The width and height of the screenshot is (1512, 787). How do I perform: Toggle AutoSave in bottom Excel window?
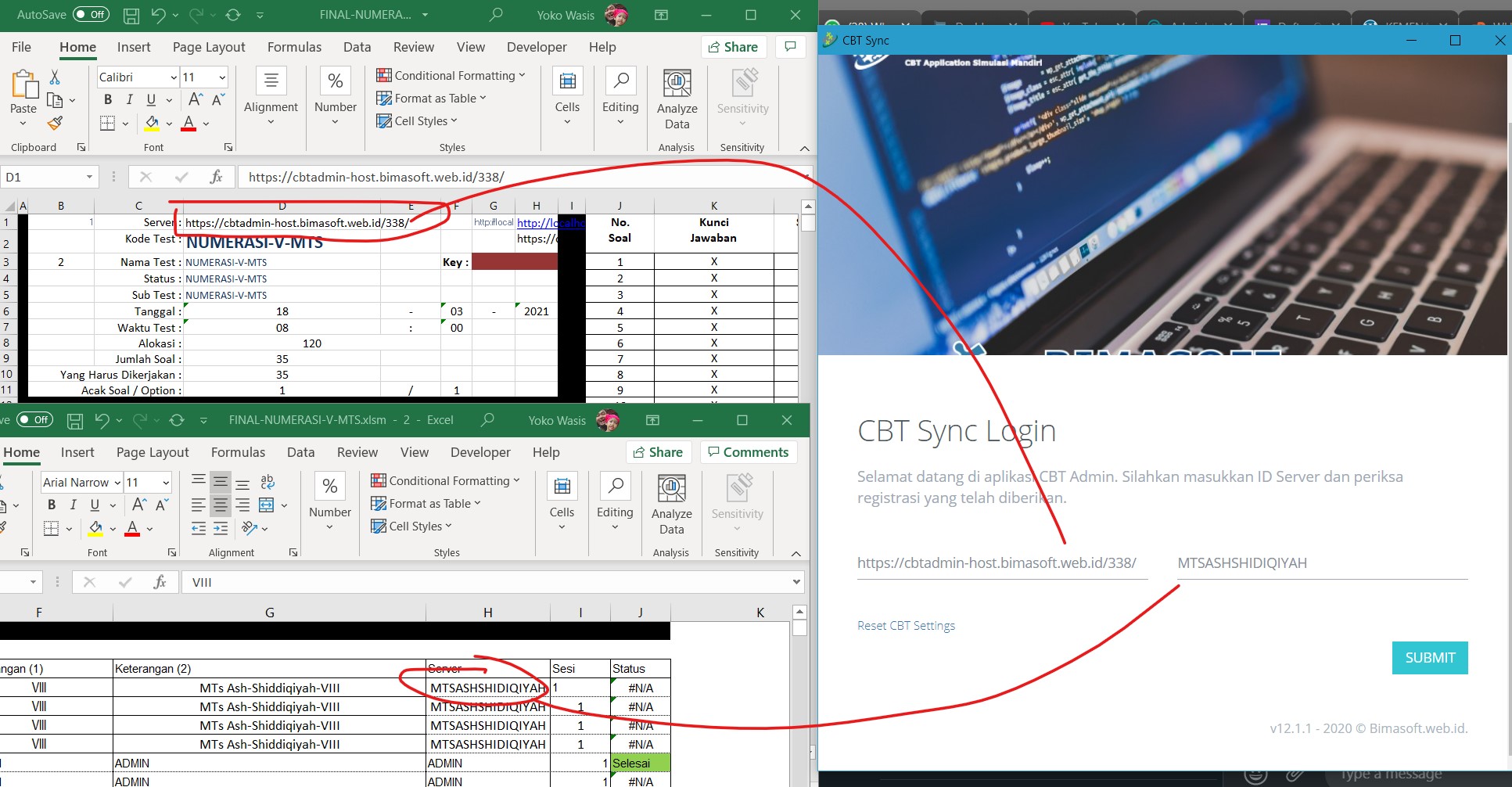[34, 420]
